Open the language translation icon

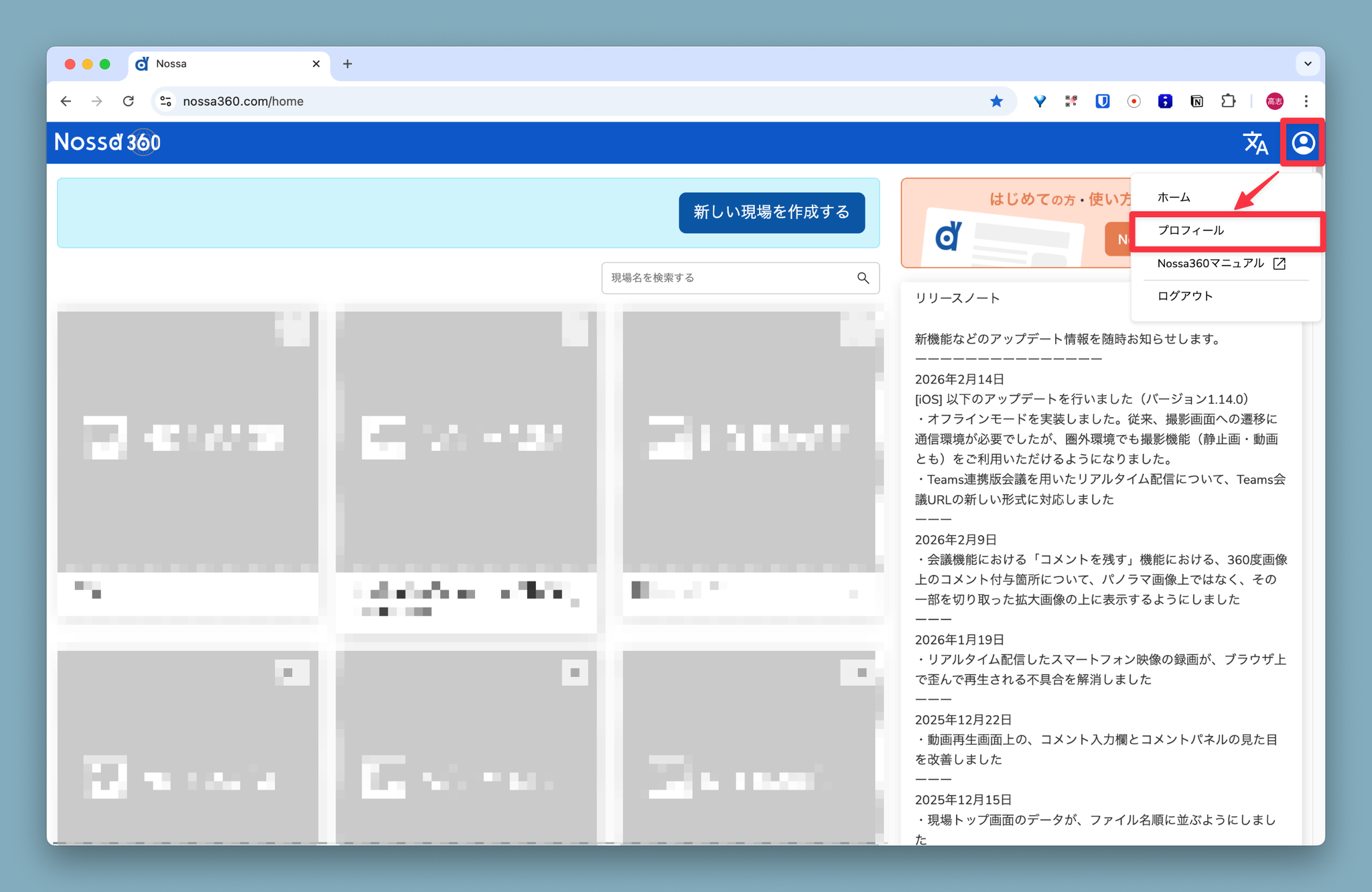[x=1255, y=143]
